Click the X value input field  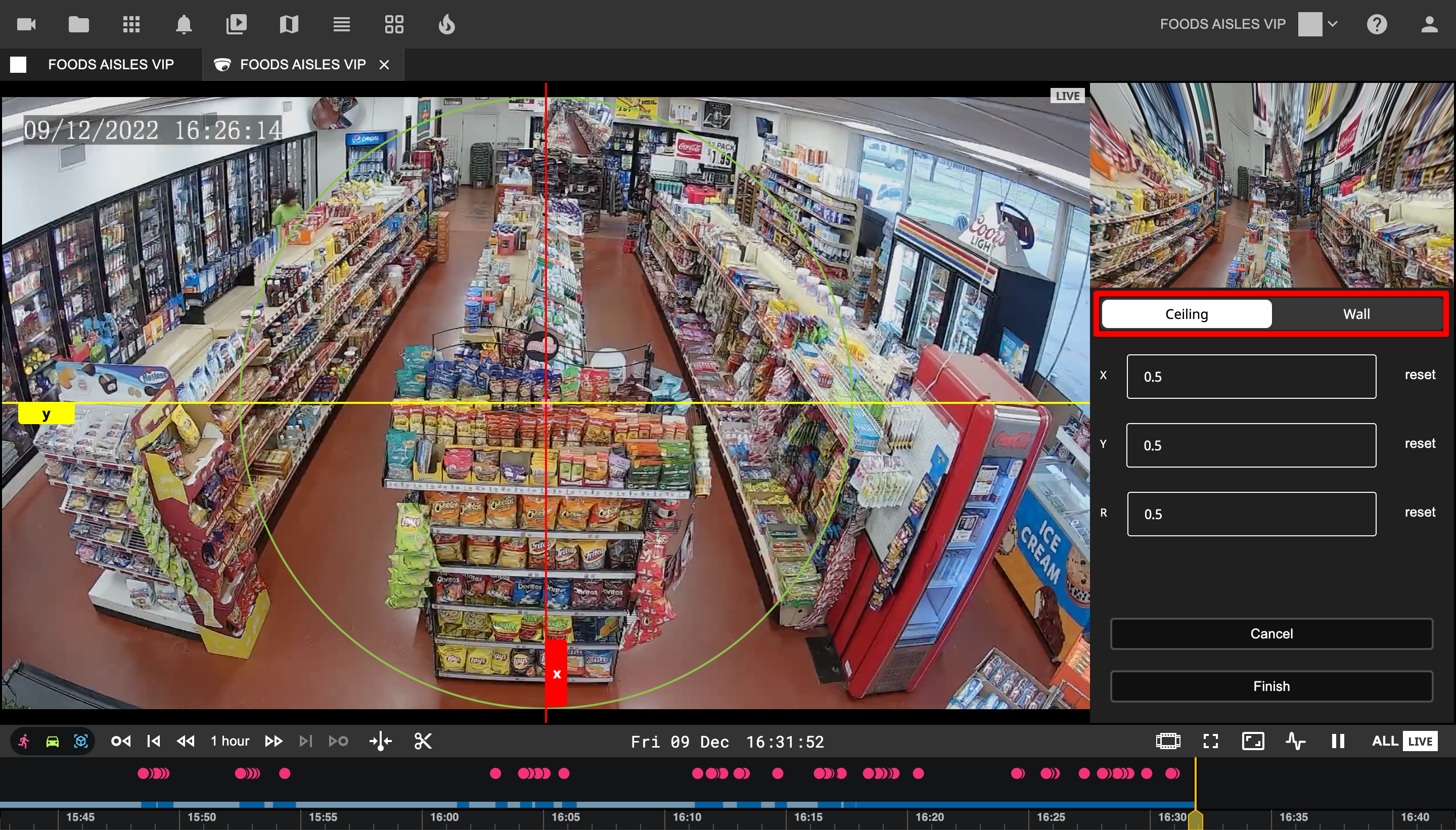pyautogui.click(x=1251, y=377)
